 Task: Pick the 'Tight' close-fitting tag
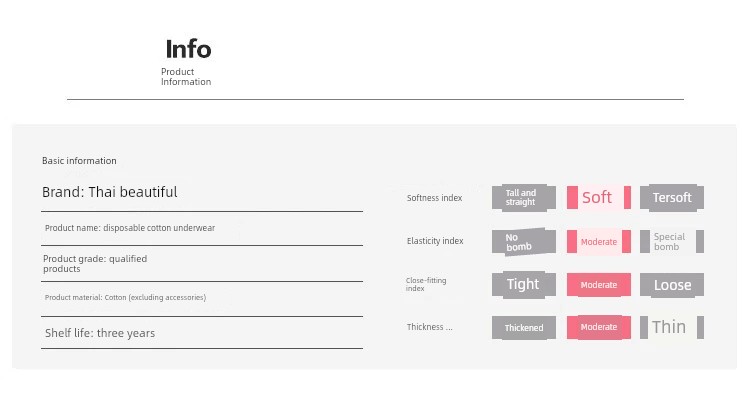click(524, 285)
